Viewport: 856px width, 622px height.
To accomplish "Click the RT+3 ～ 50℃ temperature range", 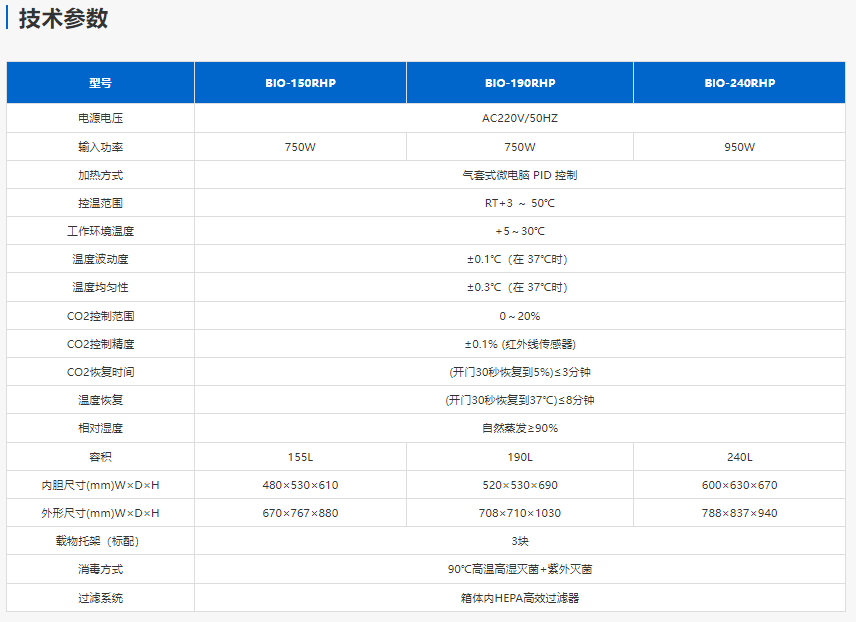I will pos(520,203).
